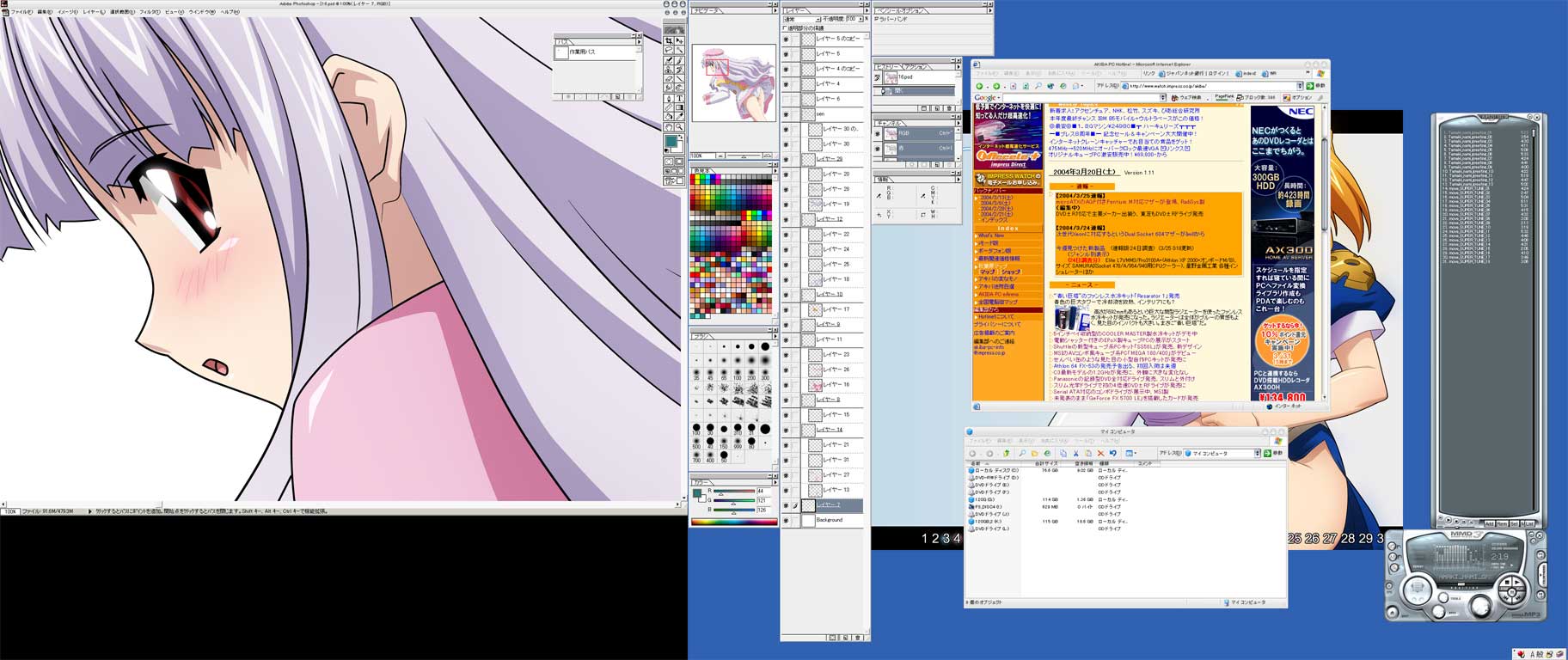
Task: Click the Cut scissors icon in My Computer toolbar
Action: click(x=1075, y=453)
